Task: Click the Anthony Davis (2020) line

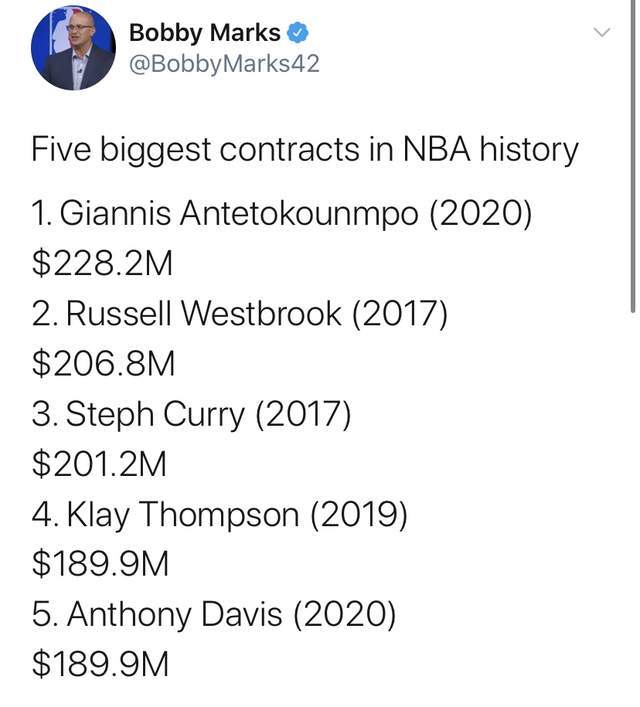Action: (214, 615)
